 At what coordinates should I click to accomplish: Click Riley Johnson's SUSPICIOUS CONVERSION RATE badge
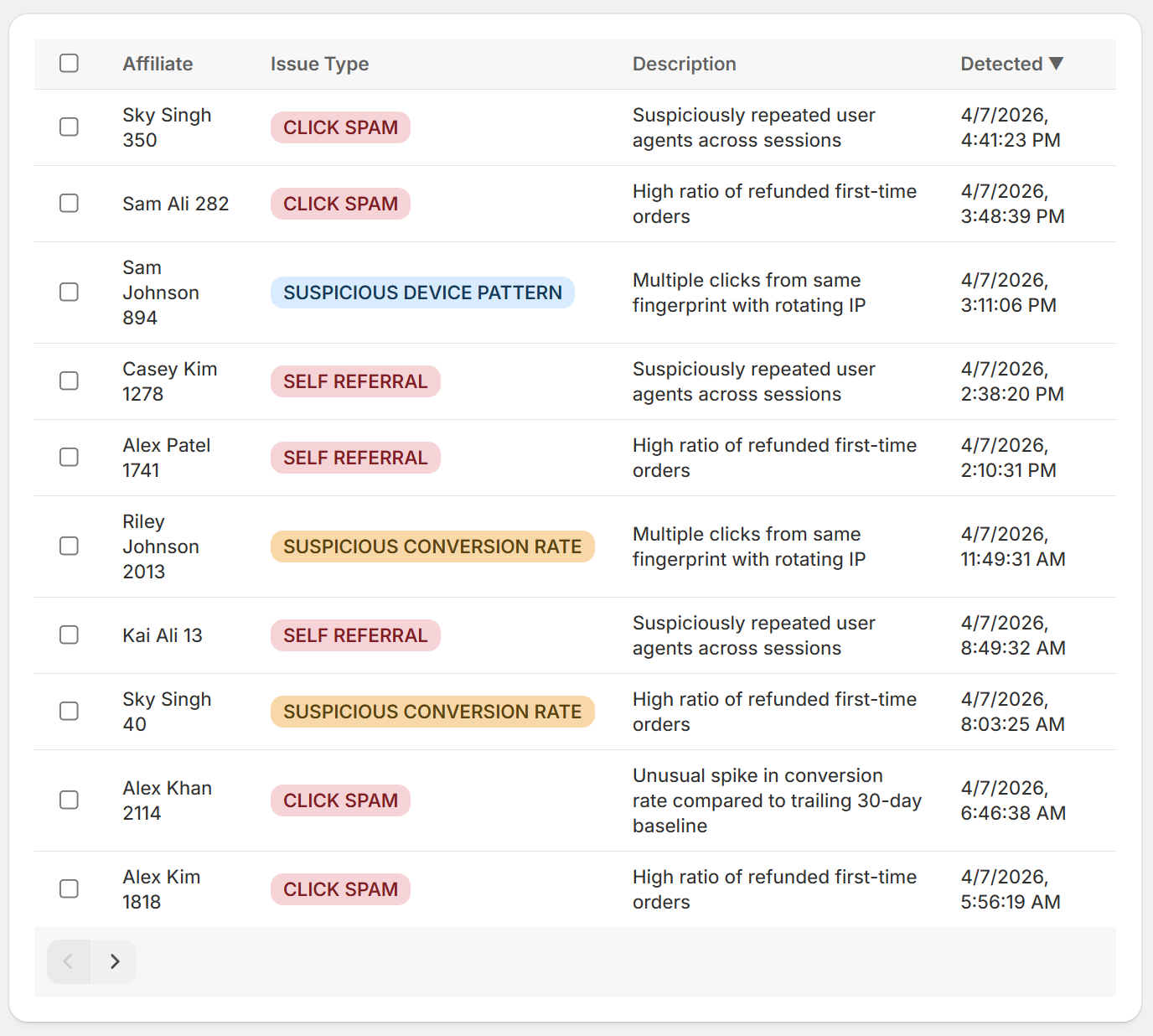tap(432, 546)
